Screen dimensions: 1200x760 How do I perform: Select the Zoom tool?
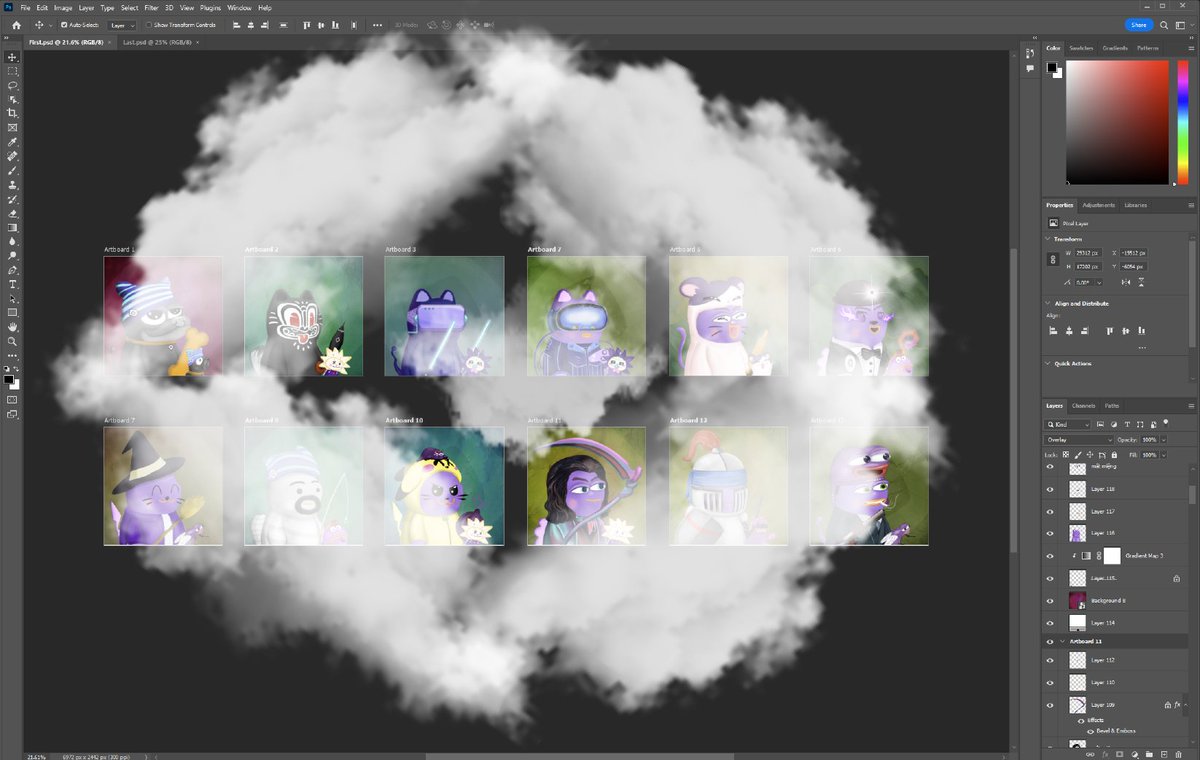point(12,341)
